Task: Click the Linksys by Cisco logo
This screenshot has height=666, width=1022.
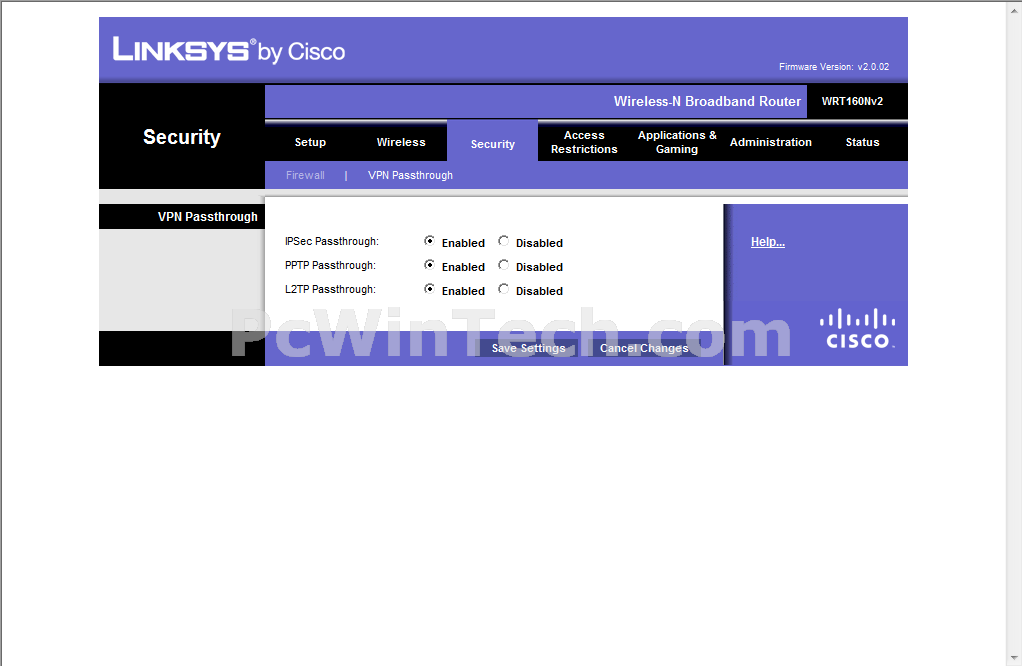Action: click(x=229, y=50)
